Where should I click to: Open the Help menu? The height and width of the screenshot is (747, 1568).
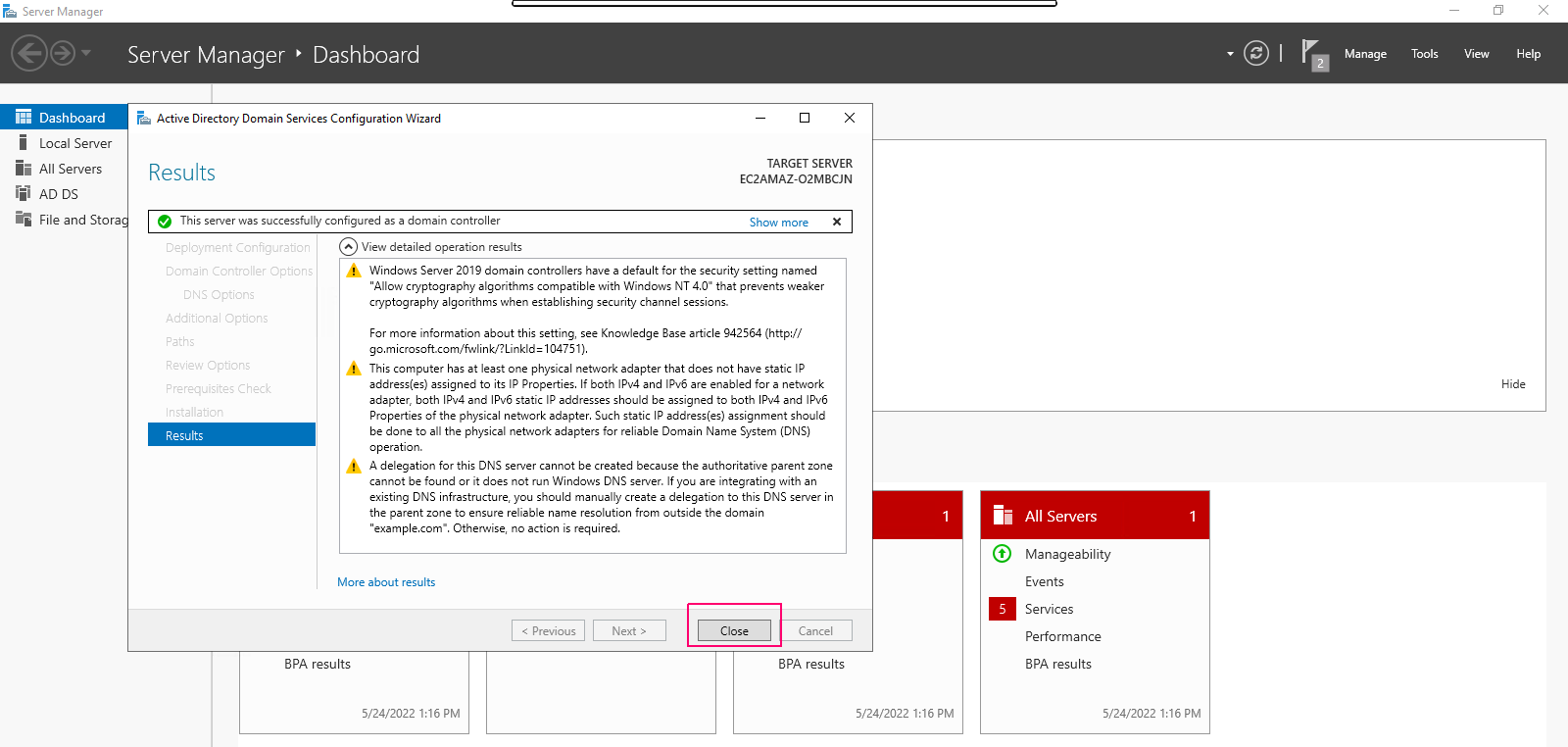1529,54
